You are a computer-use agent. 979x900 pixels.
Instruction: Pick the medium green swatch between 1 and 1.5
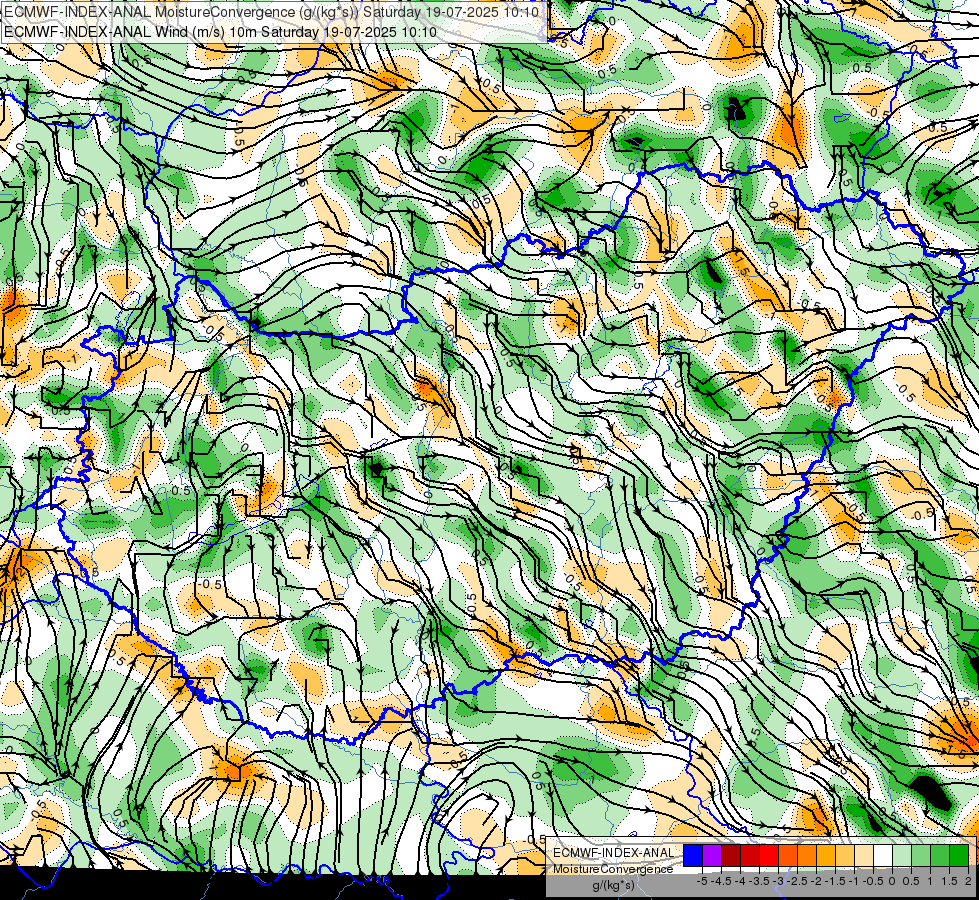[x=940, y=856]
